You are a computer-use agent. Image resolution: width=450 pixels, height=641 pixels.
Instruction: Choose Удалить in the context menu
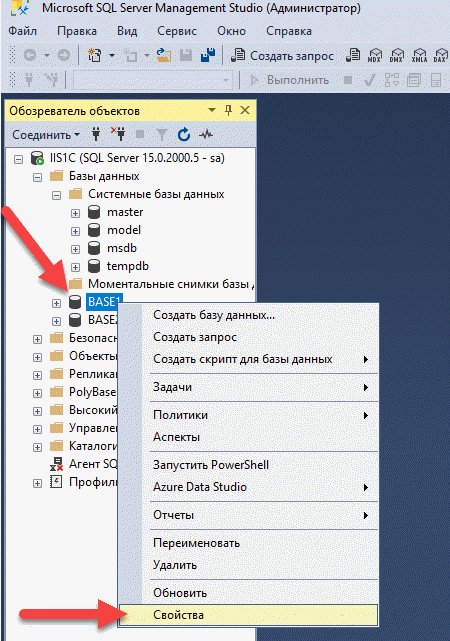point(248,565)
